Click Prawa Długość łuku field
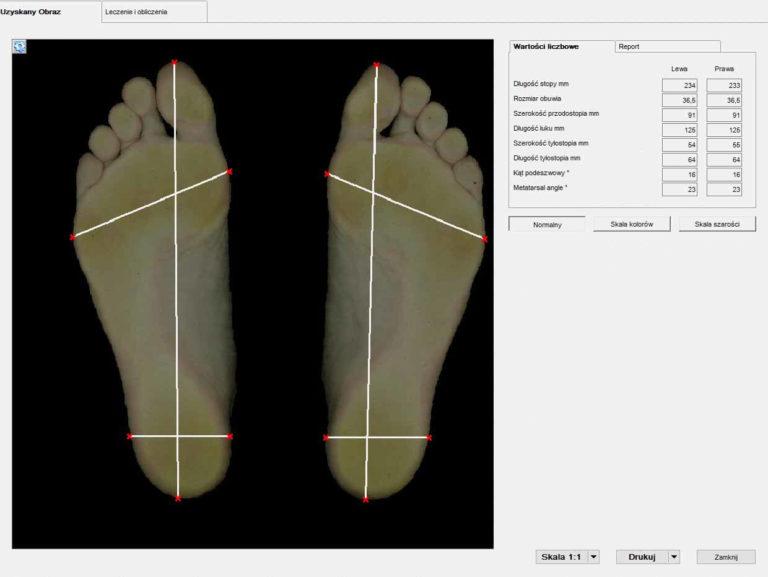The image size is (768, 577). click(724, 130)
